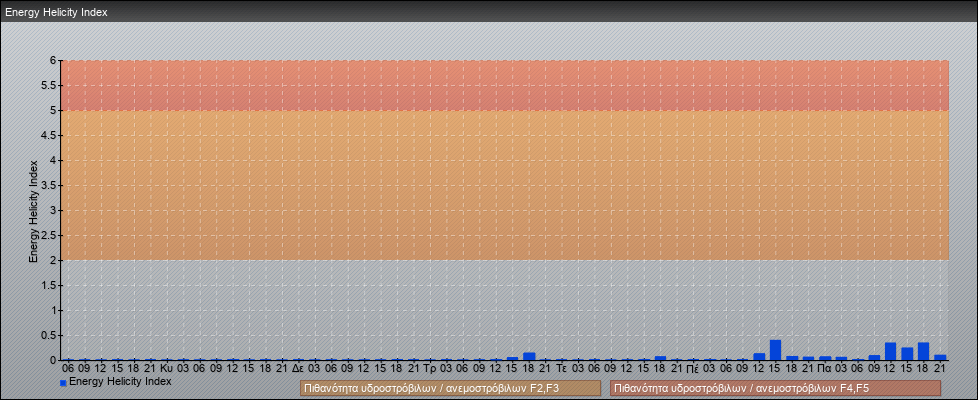Click the tallest blue bar at 15h after Πέ
Viewport: 978px width, 400px height.
pyautogui.click(x=775, y=350)
